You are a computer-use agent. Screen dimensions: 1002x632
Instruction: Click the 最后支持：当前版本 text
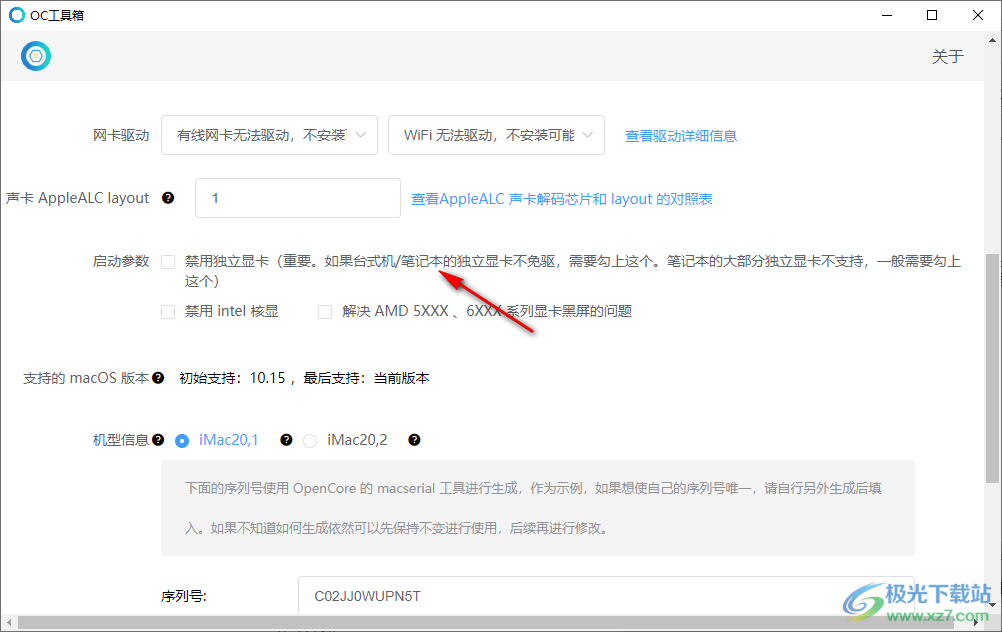point(366,378)
